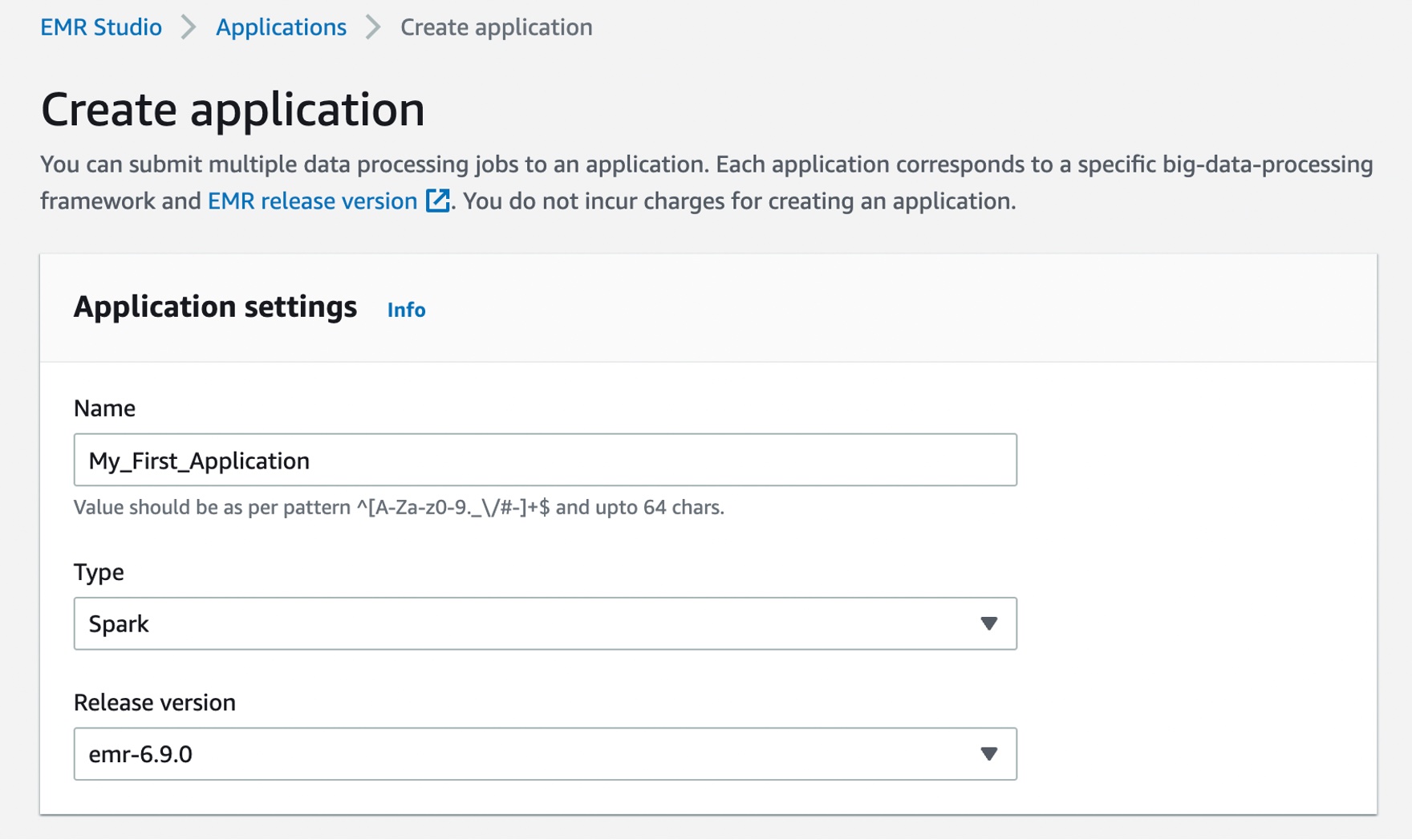
Task: Click the Type dropdown arrow
Action: coord(988,623)
